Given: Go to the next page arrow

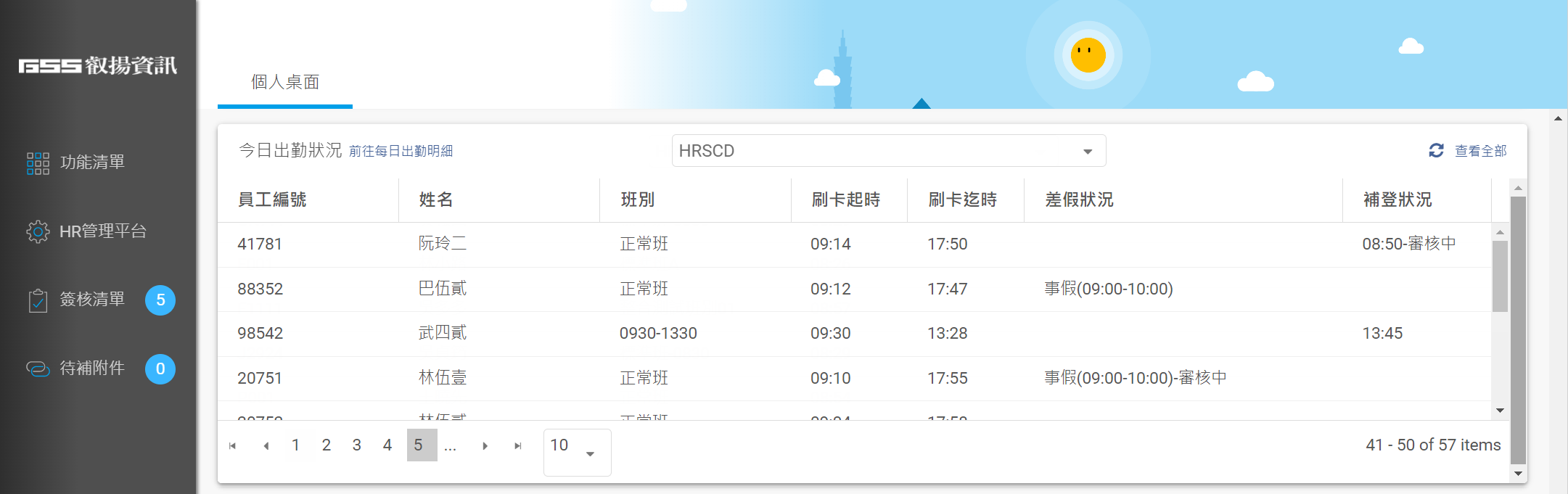Looking at the screenshot, I should [485, 445].
